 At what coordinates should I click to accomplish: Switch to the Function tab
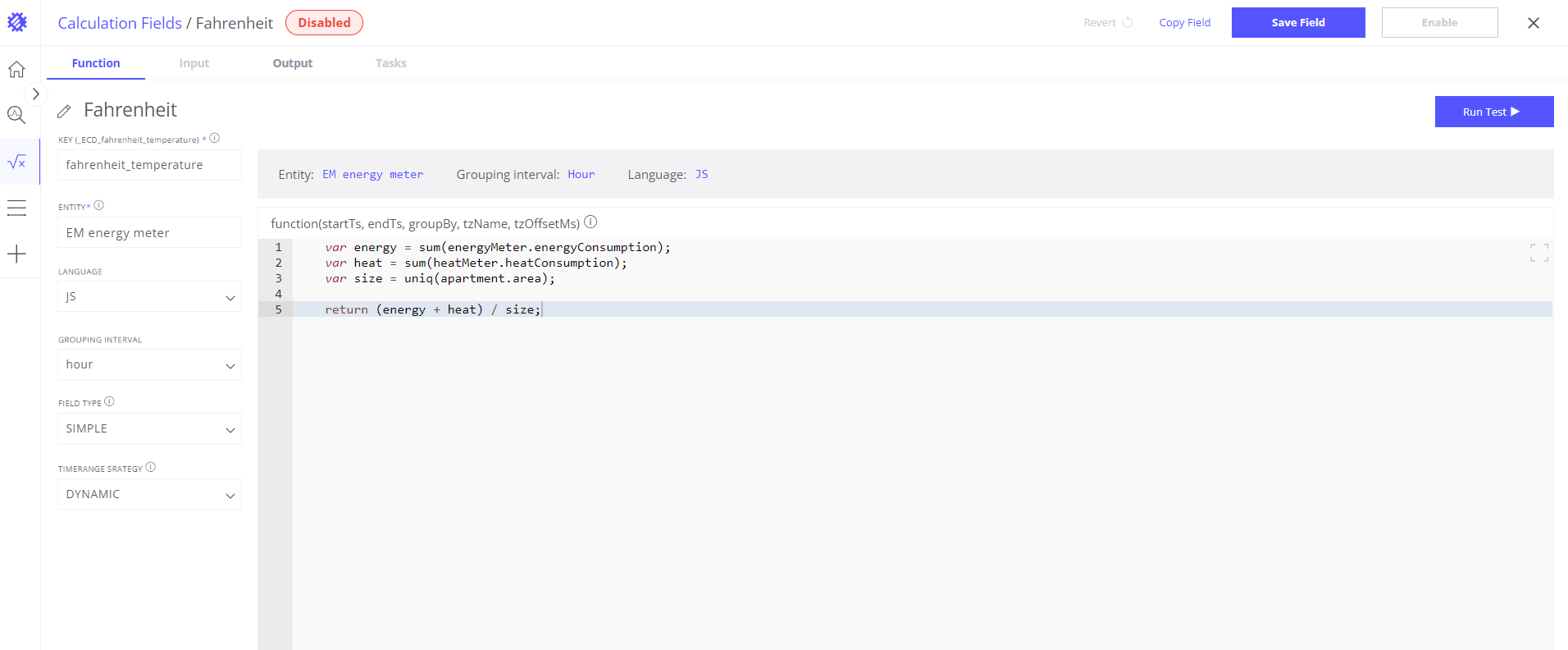pyautogui.click(x=96, y=63)
